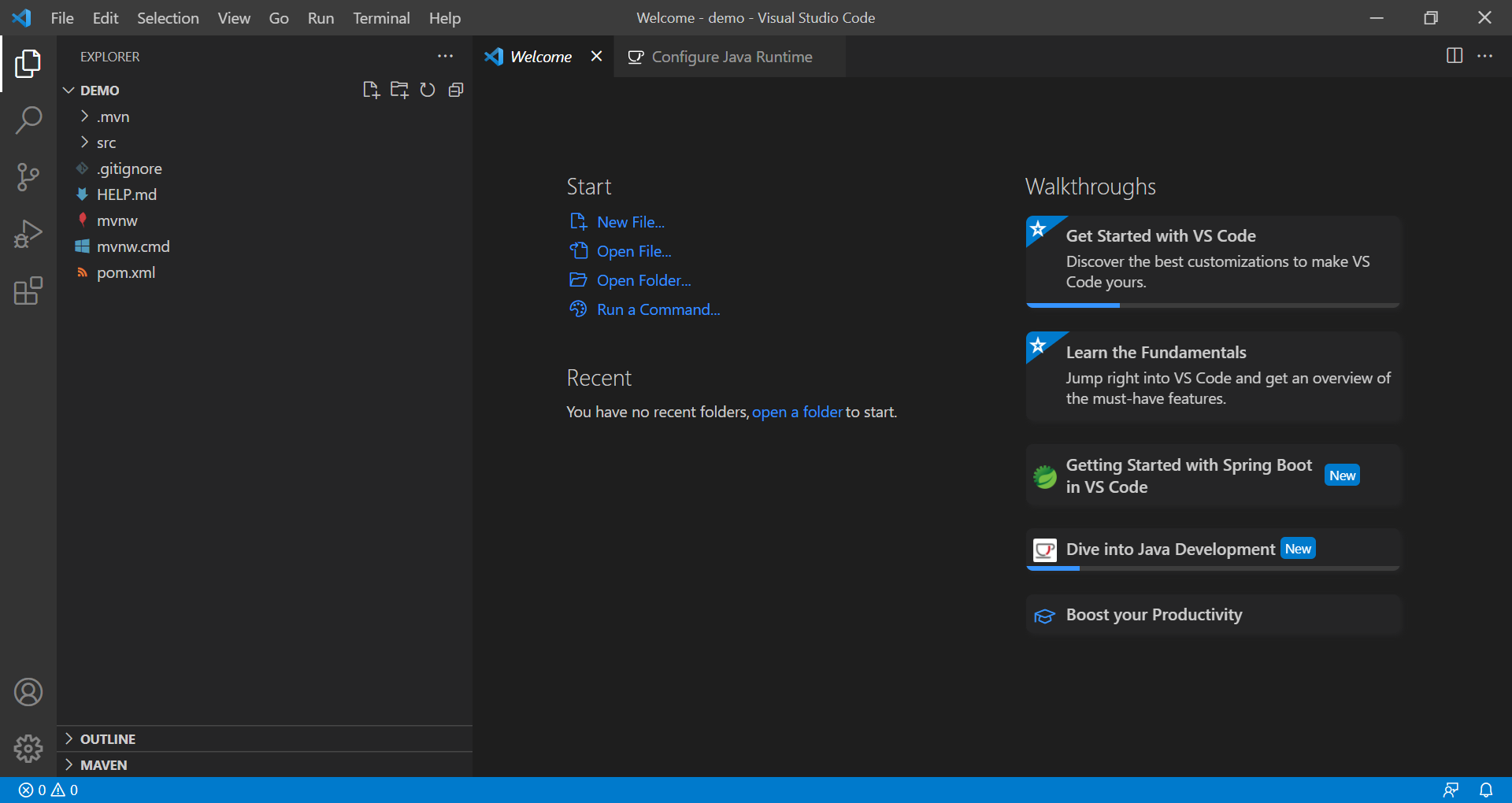Open the Extensions view
This screenshot has height=803, width=1512.
tap(28, 290)
